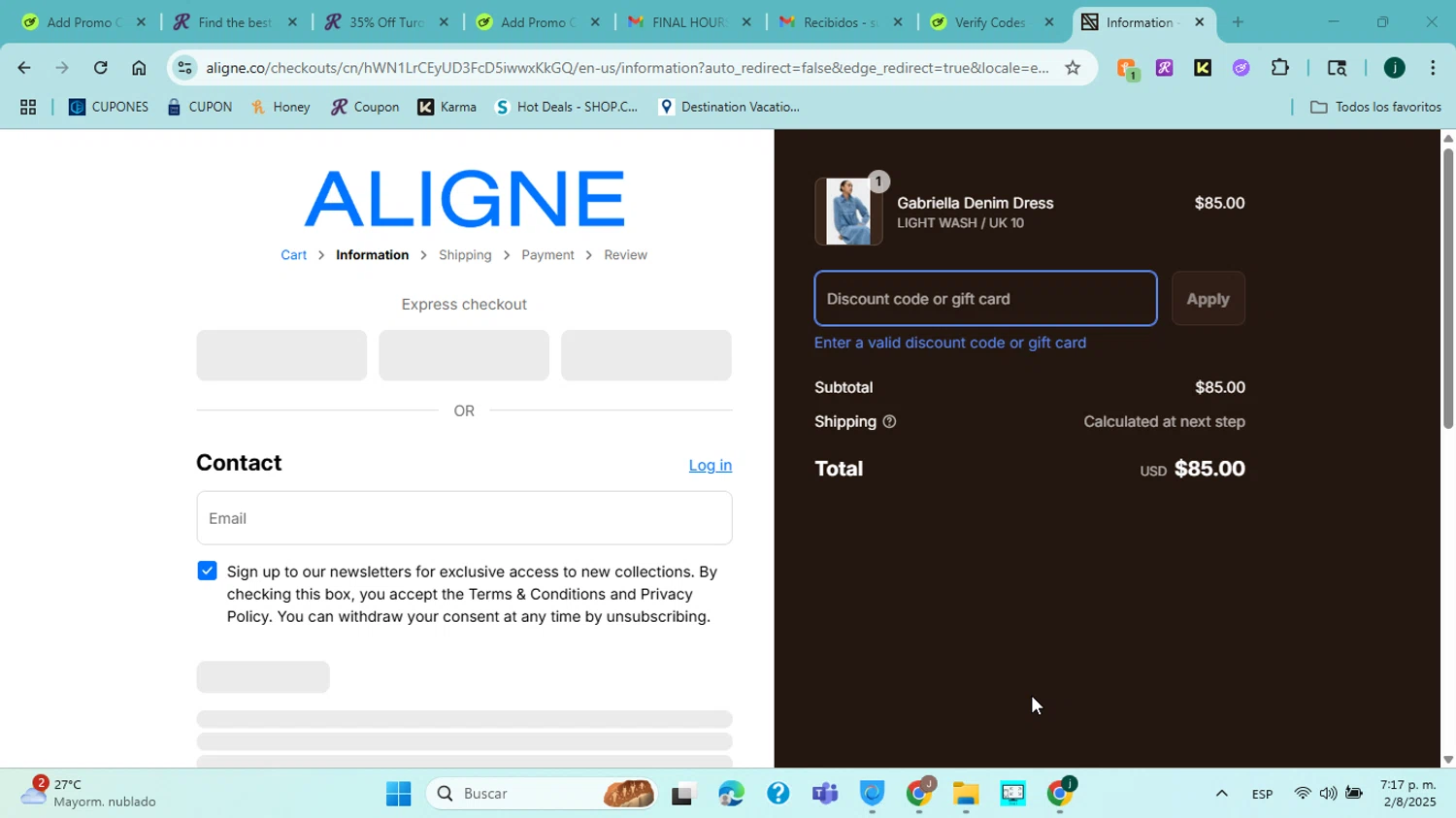The height and width of the screenshot is (818, 1456).
Task: Open weather widget showing 27°C
Action: pos(87,793)
